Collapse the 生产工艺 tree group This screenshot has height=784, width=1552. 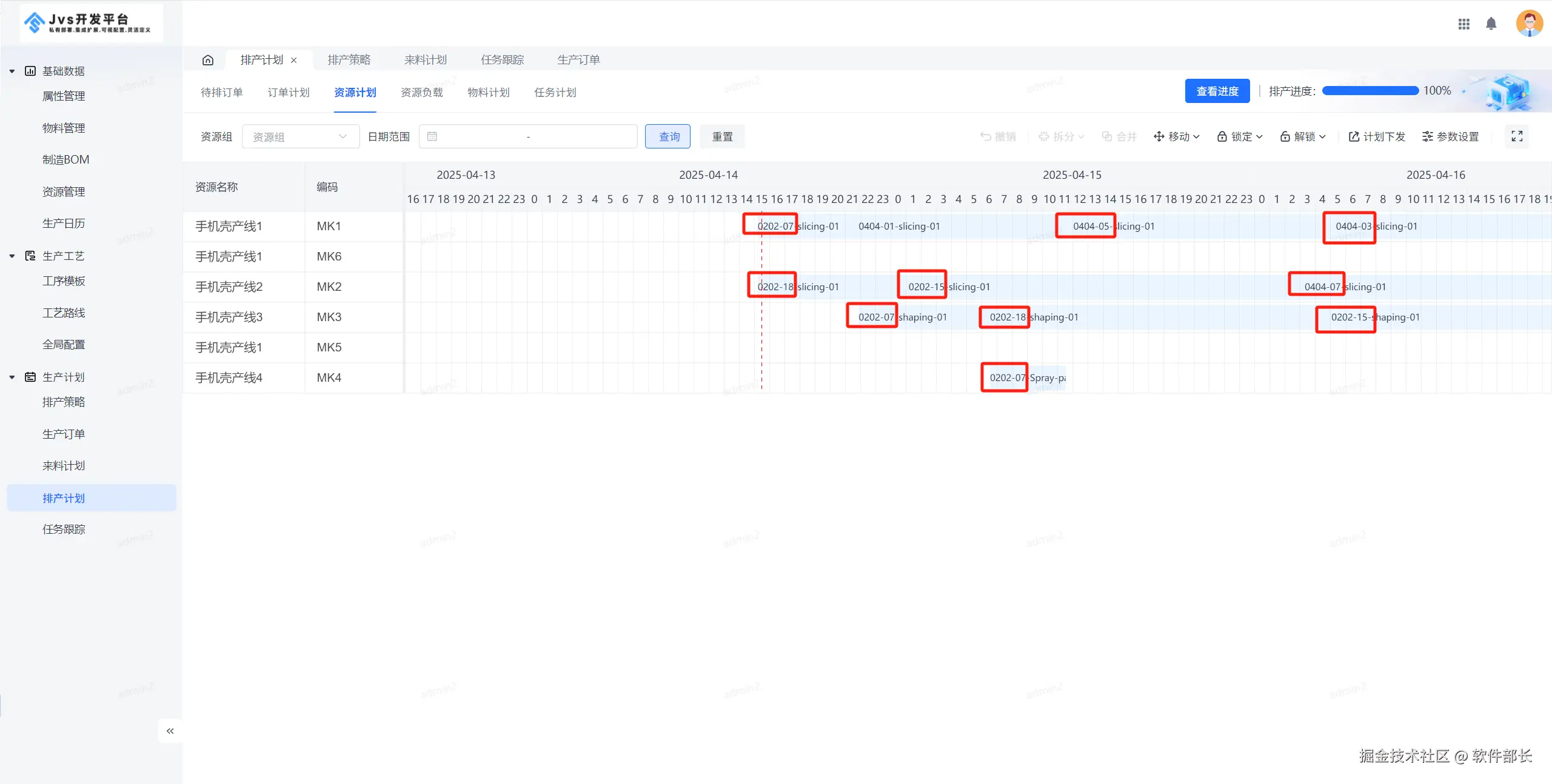coord(12,256)
